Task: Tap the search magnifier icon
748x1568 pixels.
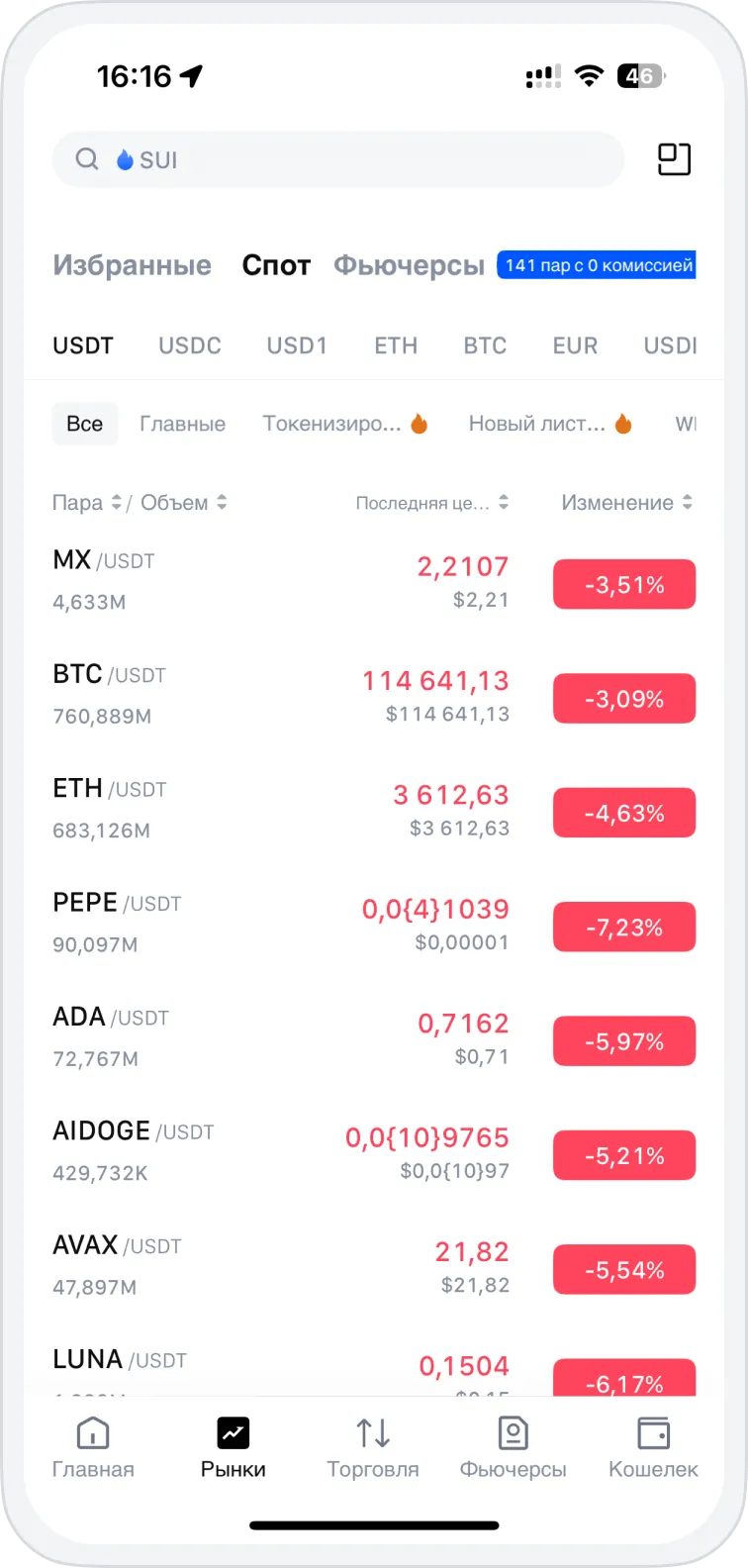Action: click(87, 159)
